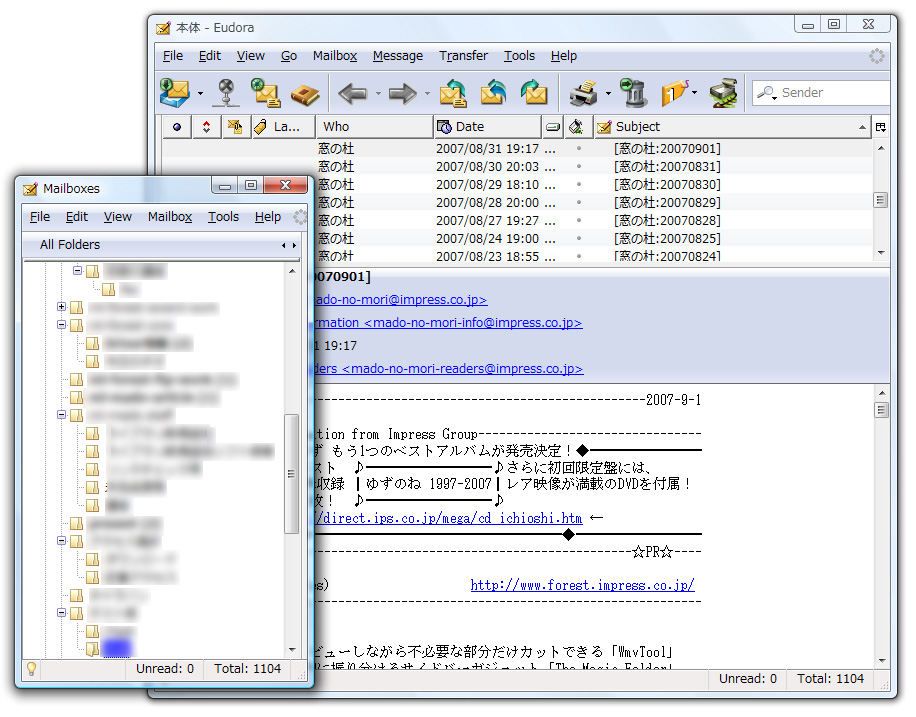Reply to the selected message via toolbar icon
The image size is (916, 717).
coord(453,92)
